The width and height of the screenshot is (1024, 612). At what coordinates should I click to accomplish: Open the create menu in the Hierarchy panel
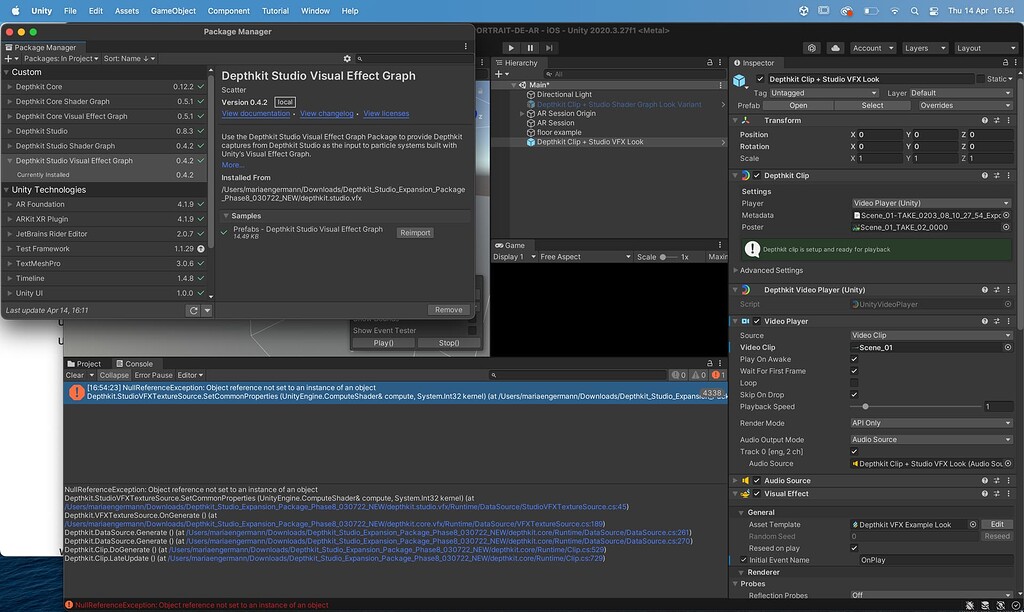point(497,73)
